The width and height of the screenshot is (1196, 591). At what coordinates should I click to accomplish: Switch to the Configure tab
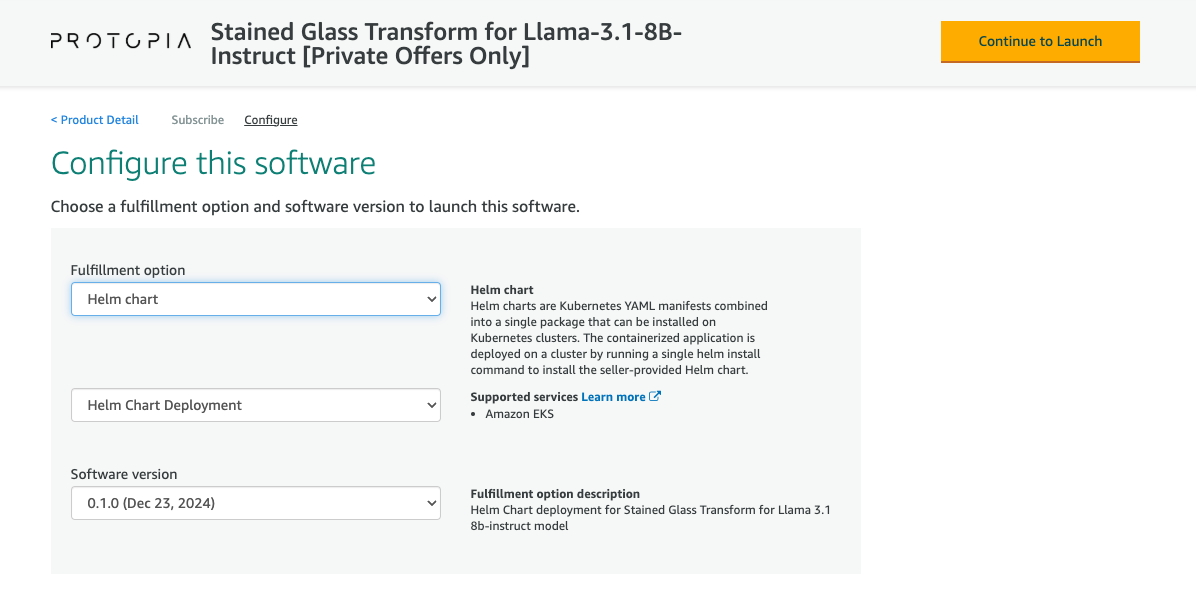coord(270,119)
